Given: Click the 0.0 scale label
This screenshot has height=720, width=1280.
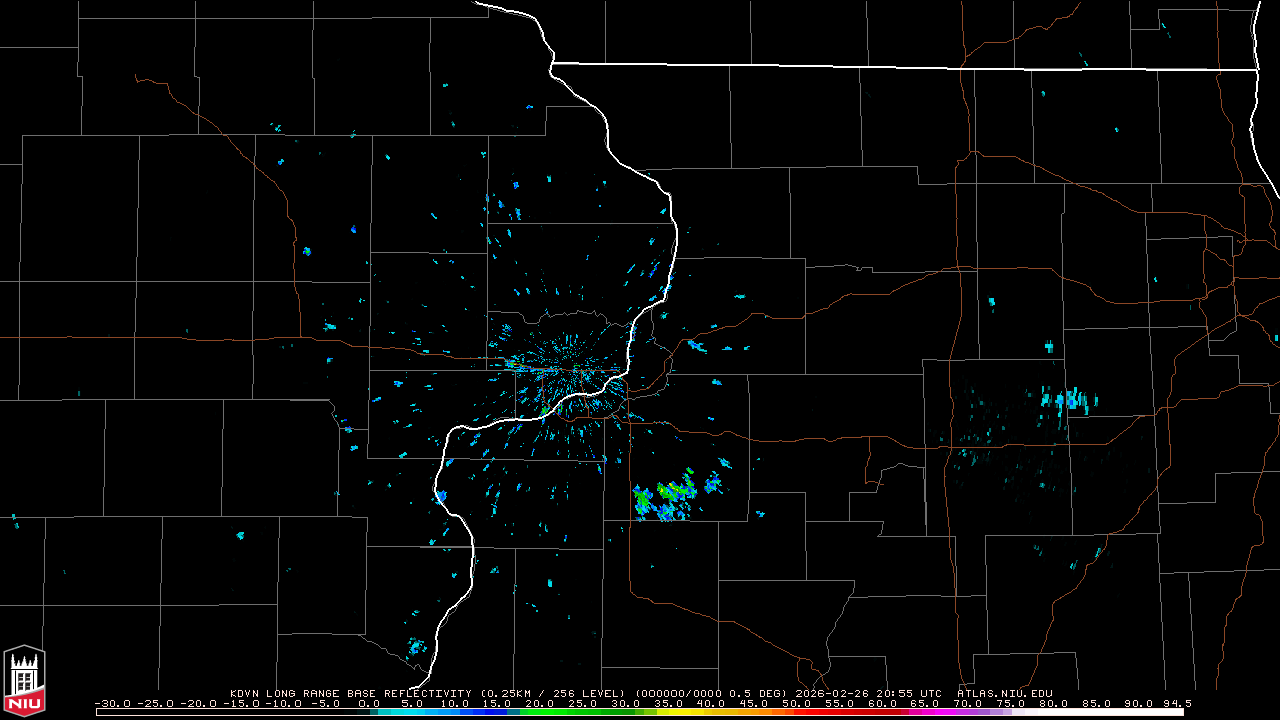Looking at the screenshot, I should coord(369,703).
